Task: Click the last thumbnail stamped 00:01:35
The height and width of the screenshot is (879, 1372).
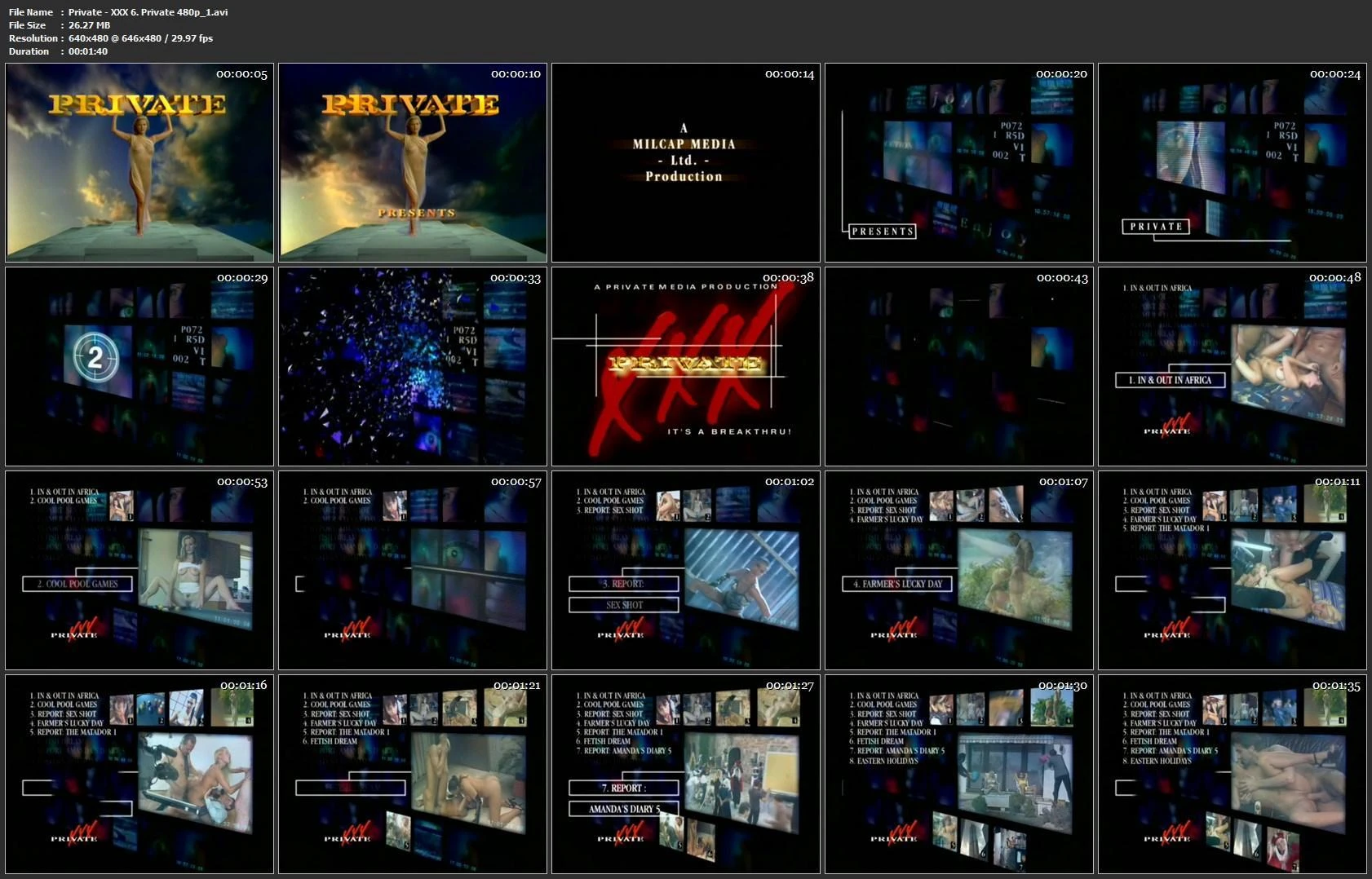Action: click(x=1233, y=774)
